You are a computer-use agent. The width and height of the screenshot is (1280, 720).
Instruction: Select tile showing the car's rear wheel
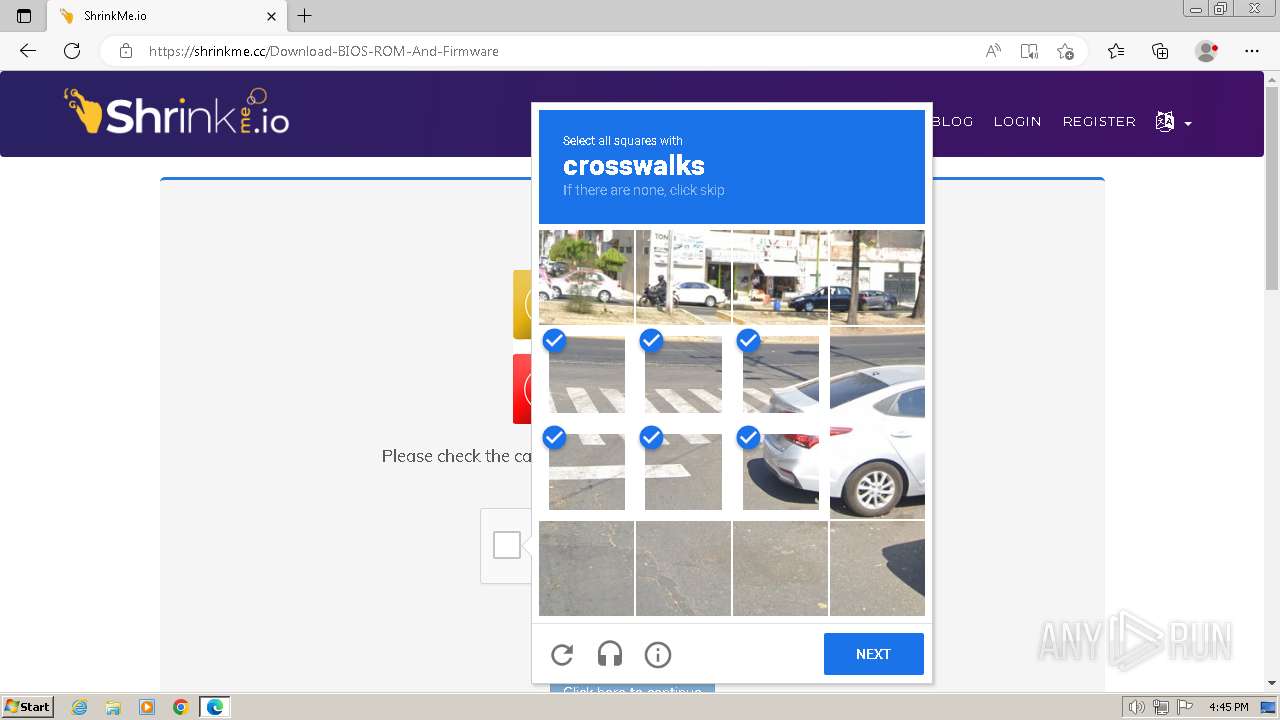(x=877, y=470)
